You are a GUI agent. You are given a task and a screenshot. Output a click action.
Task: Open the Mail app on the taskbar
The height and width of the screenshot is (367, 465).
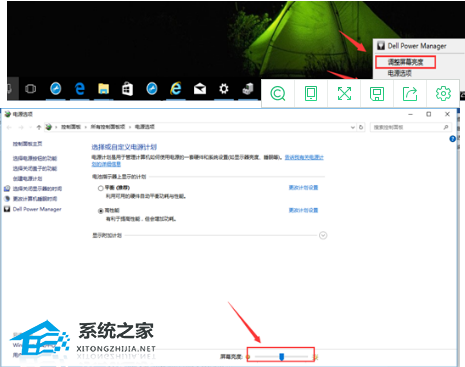(x=200, y=89)
